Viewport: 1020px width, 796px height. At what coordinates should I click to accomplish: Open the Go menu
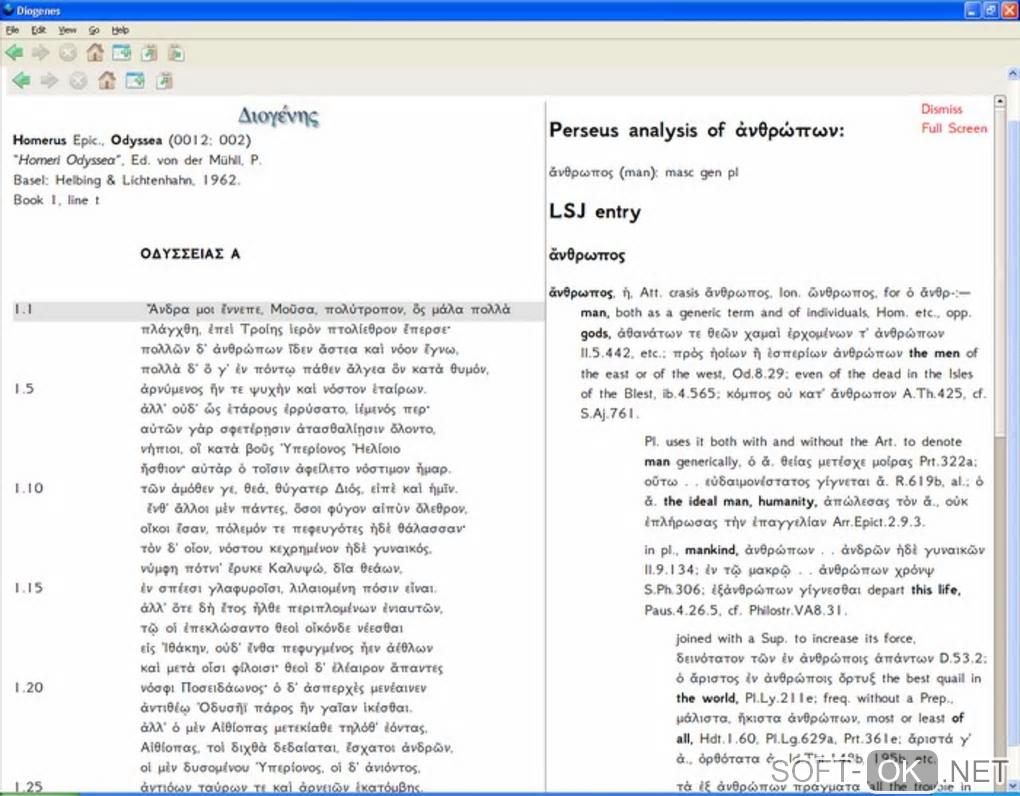point(94,30)
